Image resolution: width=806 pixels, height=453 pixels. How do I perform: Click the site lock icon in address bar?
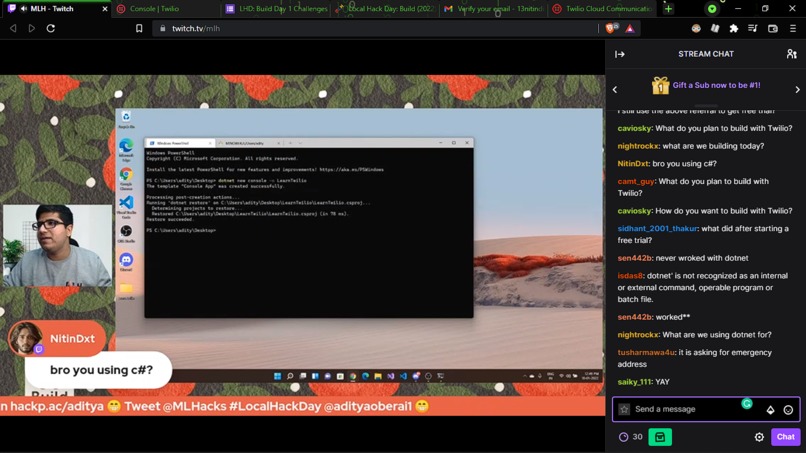(x=162, y=28)
